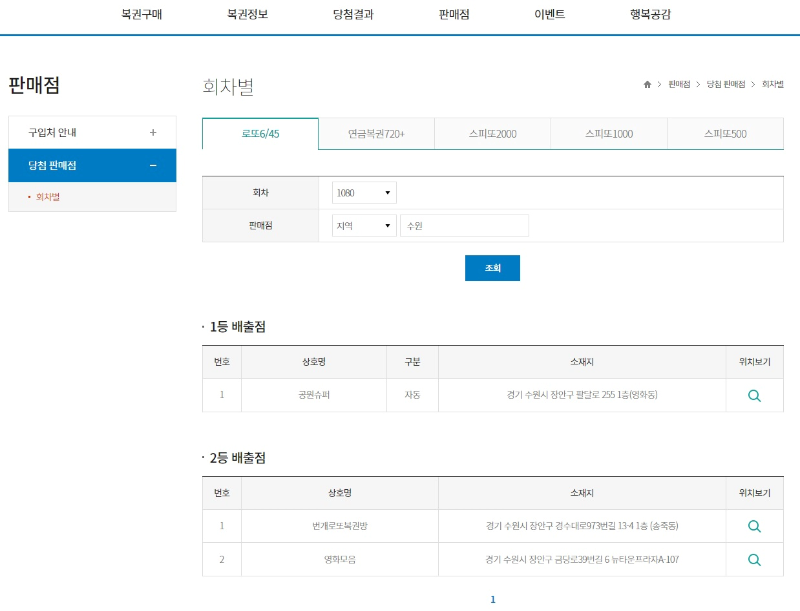The height and width of the screenshot is (611, 800).
Task: Switch to the 스피또500 tab
Action: [722, 132]
